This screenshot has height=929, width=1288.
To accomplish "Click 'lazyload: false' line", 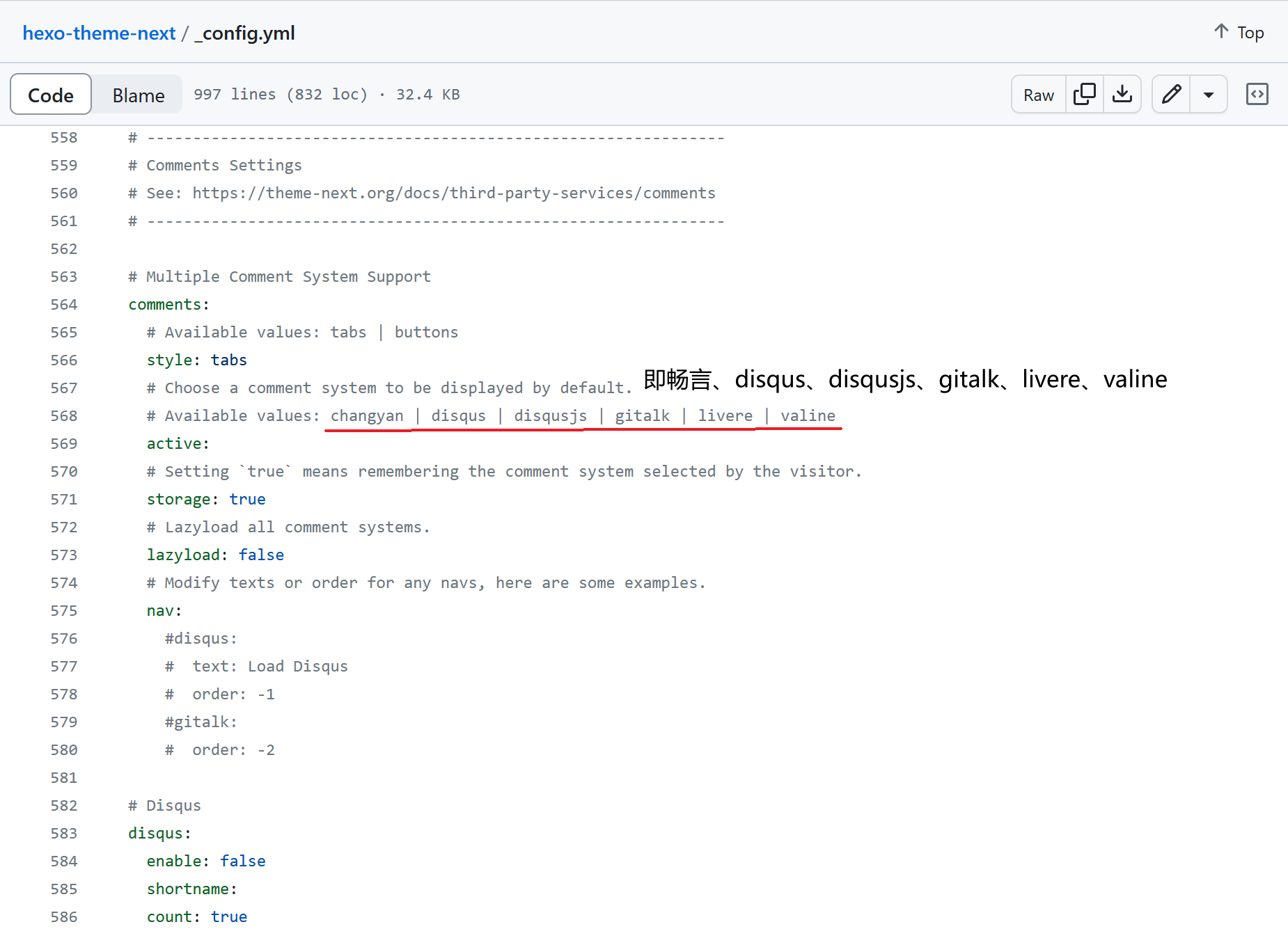I will coord(215,555).
